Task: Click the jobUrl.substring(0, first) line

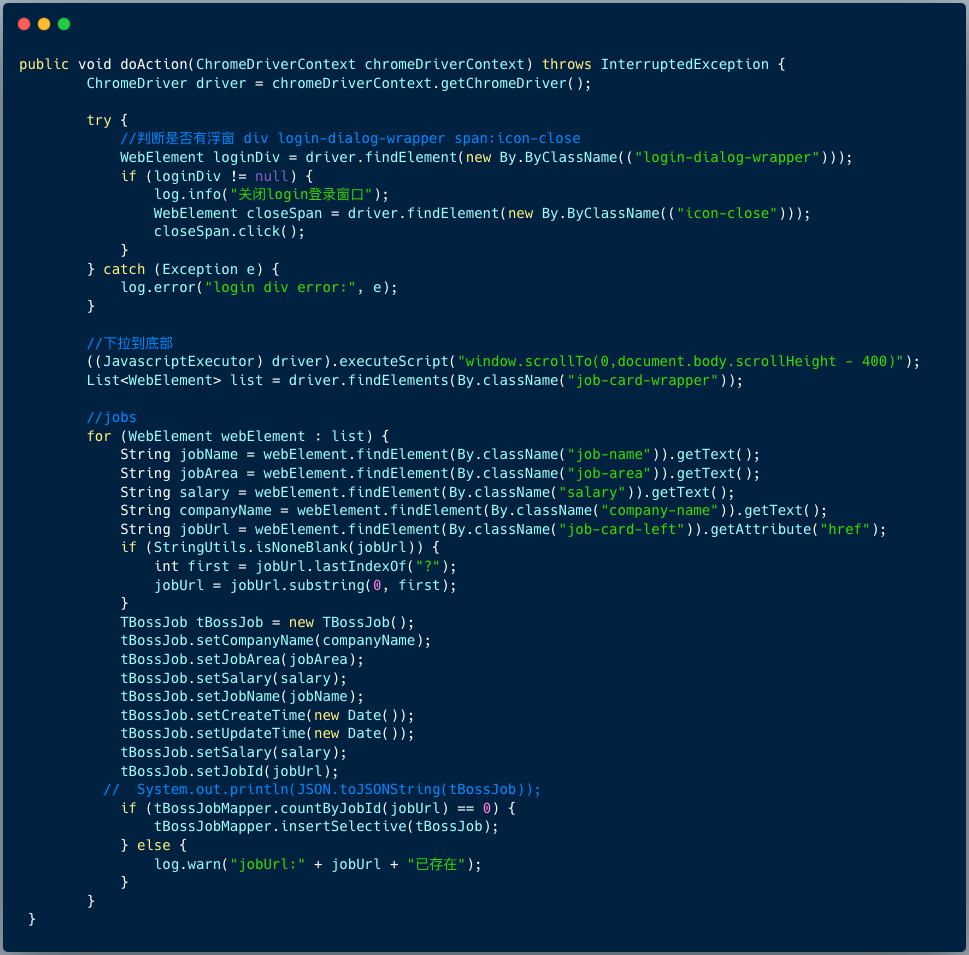Action: [305, 585]
